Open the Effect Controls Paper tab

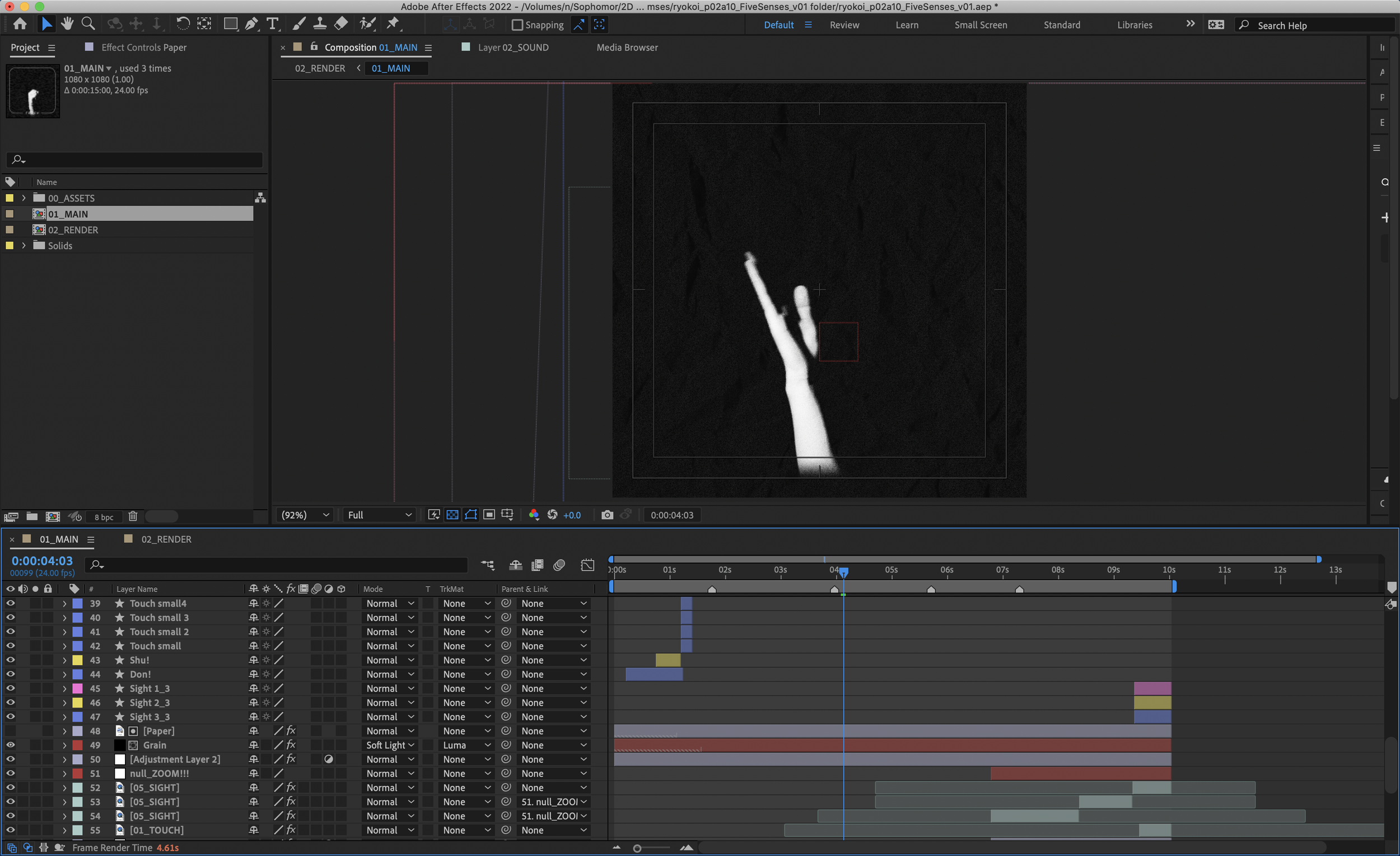(x=143, y=47)
